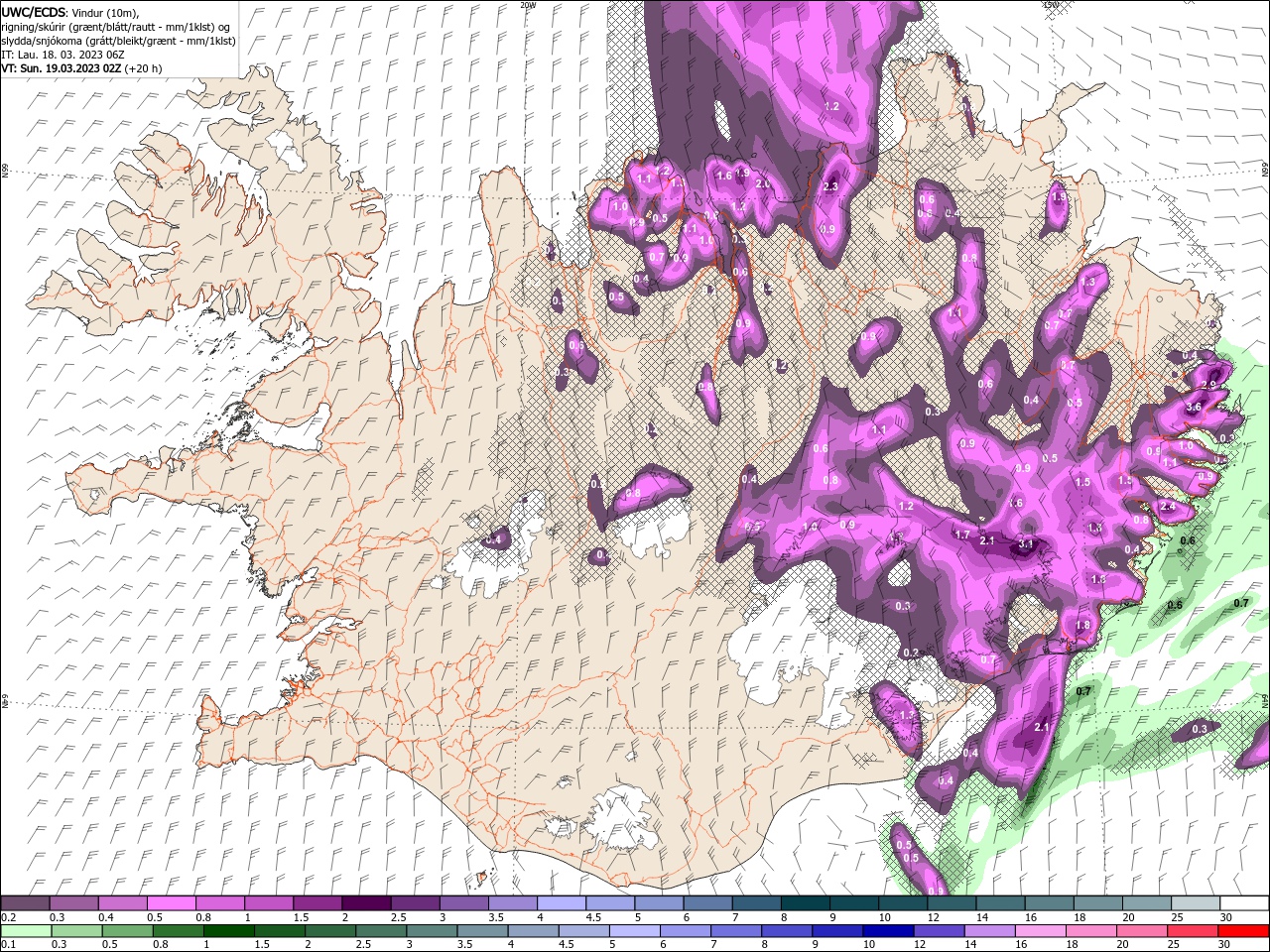Pick the light green 0.3 swatch in the rain scale
This screenshot has height=952, width=1270.
click(x=77, y=931)
